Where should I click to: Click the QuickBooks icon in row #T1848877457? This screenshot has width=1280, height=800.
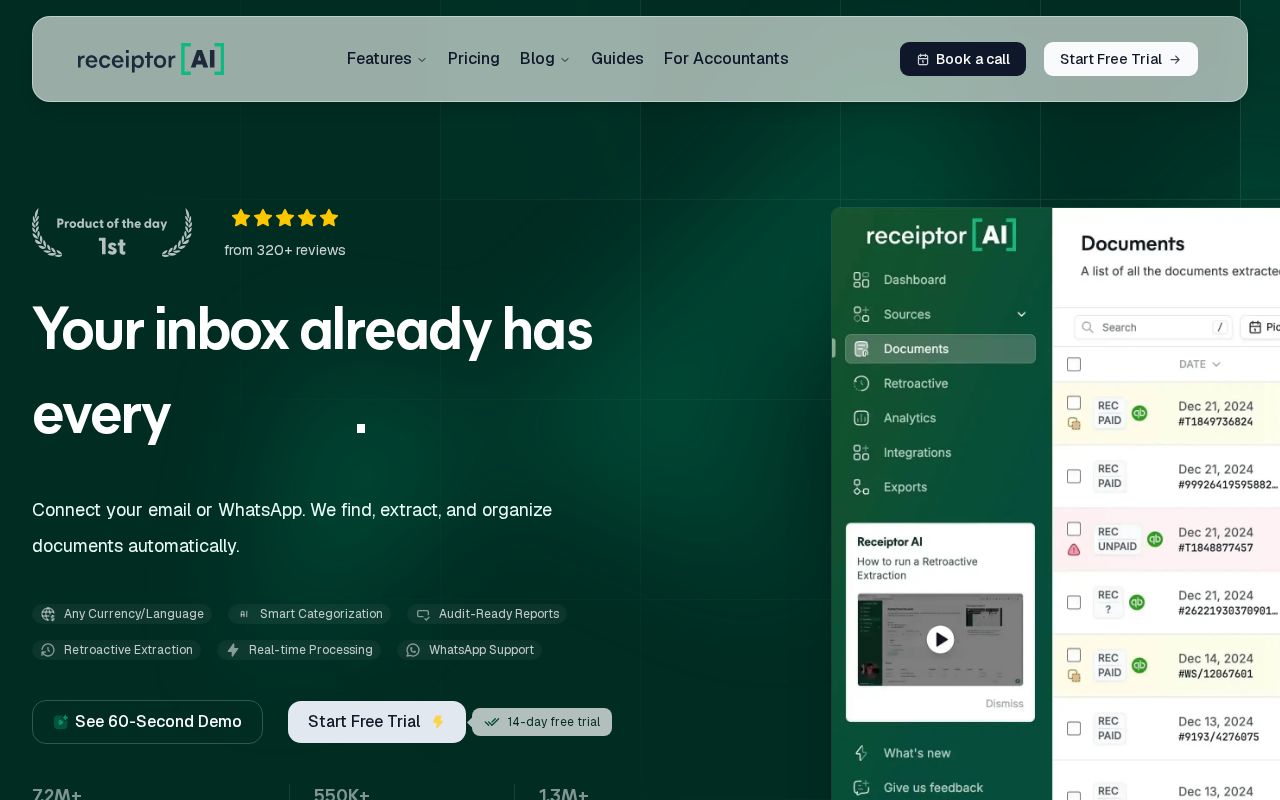click(x=1155, y=539)
